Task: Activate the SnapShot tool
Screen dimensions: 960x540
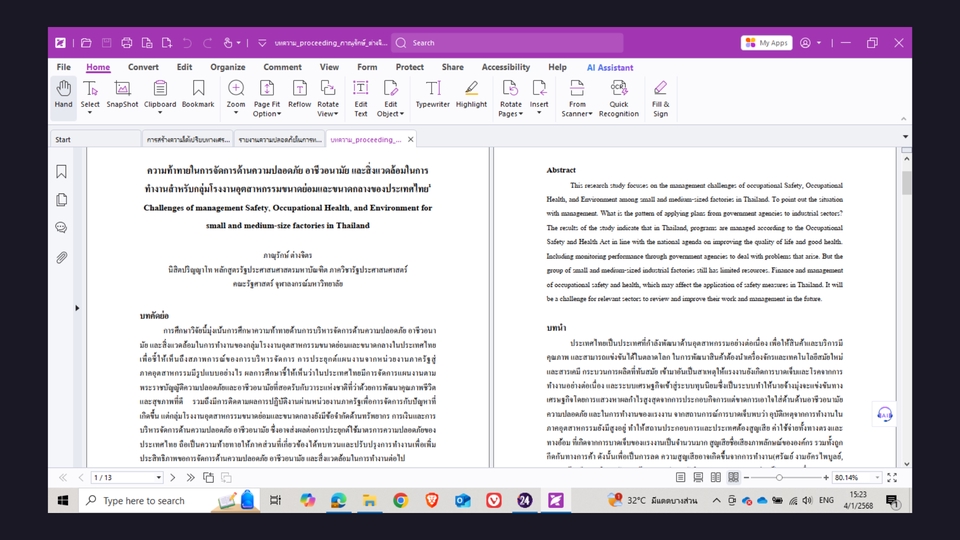Action: click(122, 94)
